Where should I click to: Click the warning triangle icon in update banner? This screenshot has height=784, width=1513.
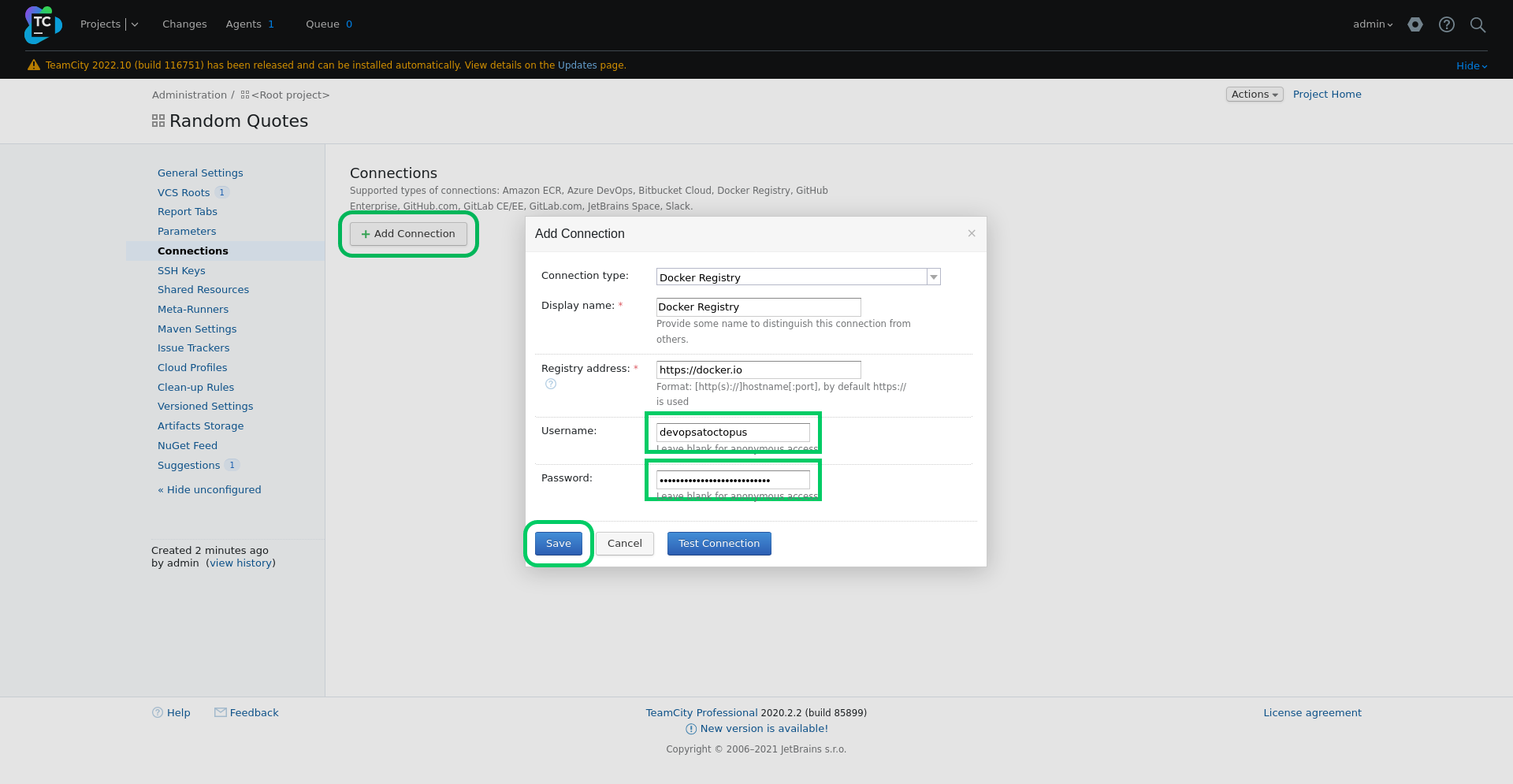pyautogui.click(x=34, y=65)
